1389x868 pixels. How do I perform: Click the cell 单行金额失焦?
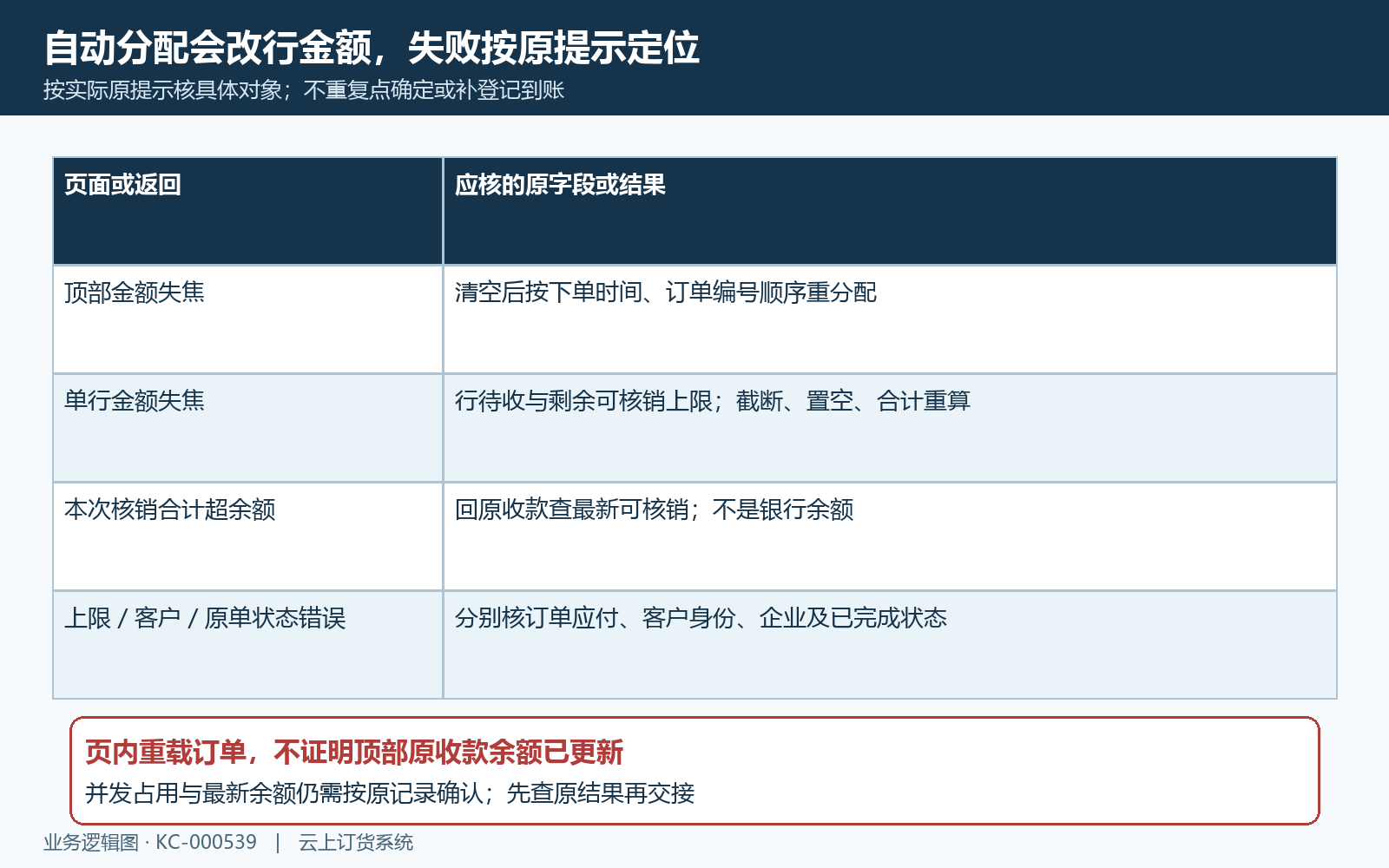point(248,428)
